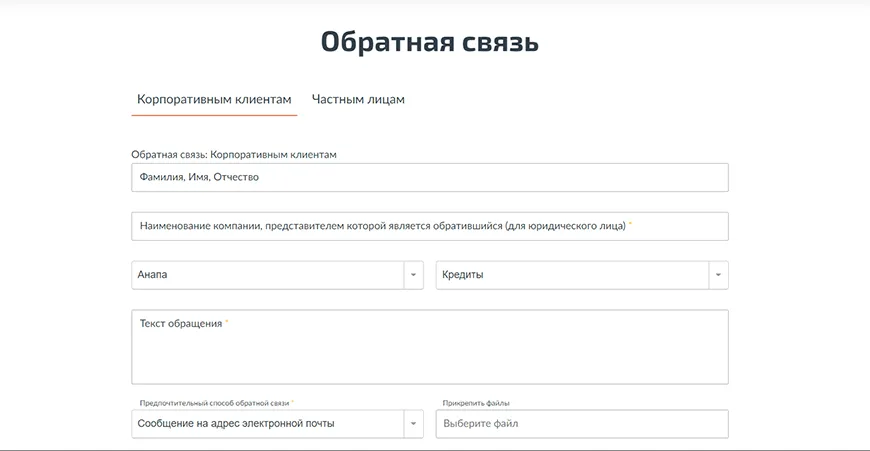Open the Анапа city dropdown

click(x=267, y=275)
